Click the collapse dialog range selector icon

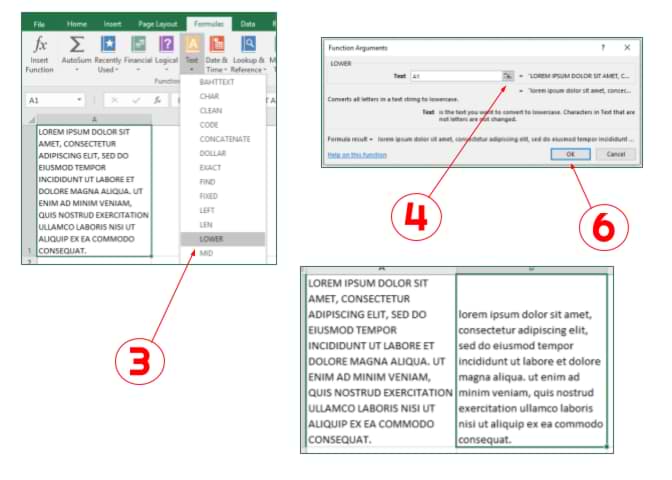point(508,76)
